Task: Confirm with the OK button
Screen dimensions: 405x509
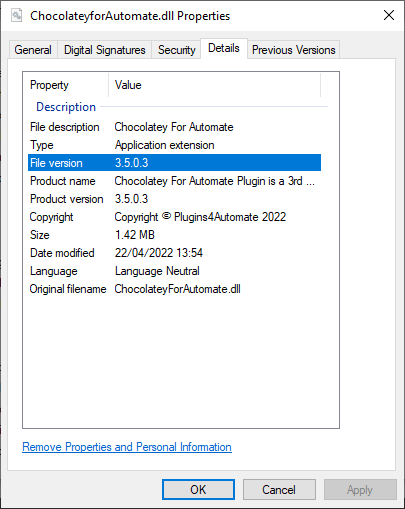Action: tap(198, 490)
